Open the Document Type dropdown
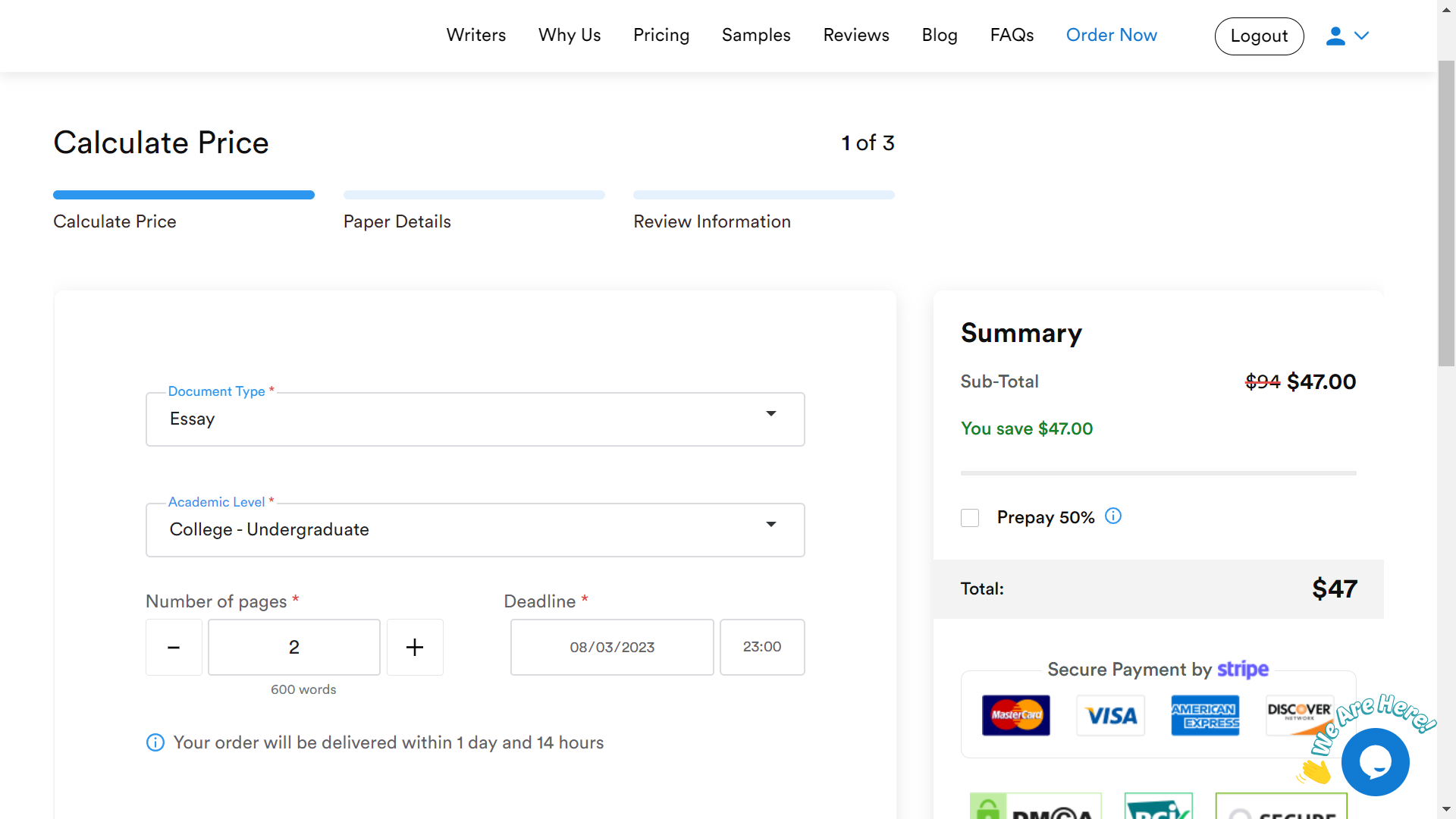 pyautogui.click(x=475, y=419)
